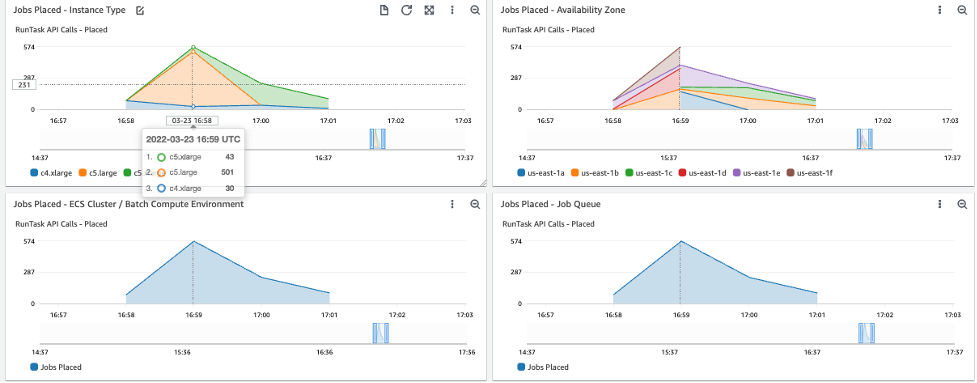Click the Instance Type mini-timeline range selector

(x=378, y=139)
